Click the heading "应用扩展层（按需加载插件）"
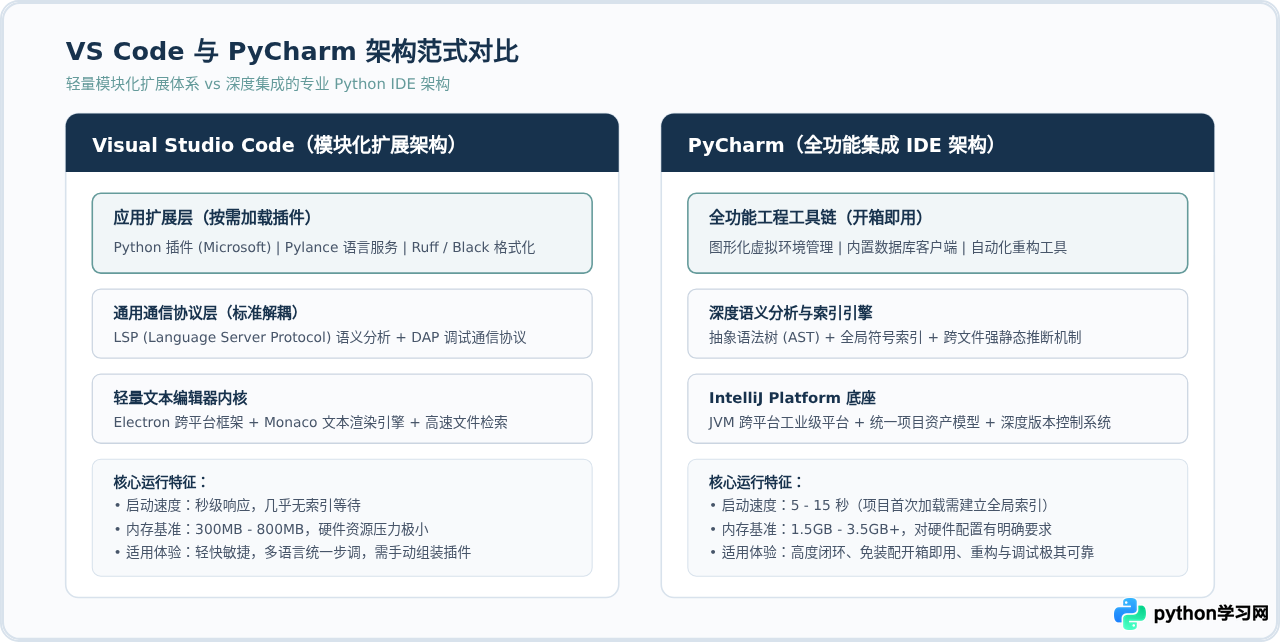1280x642 pixels. [213, 218]
